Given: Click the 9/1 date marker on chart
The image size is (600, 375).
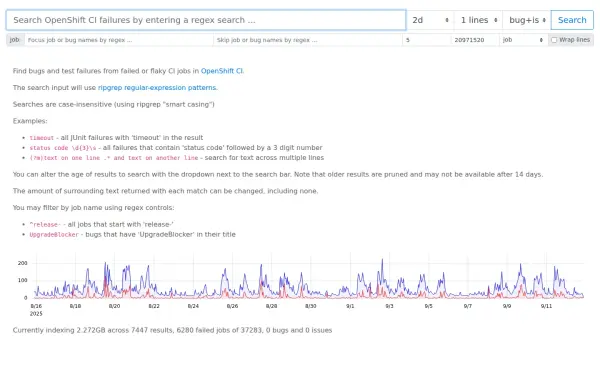Looking at the screenshot, I should click(350, 306).
